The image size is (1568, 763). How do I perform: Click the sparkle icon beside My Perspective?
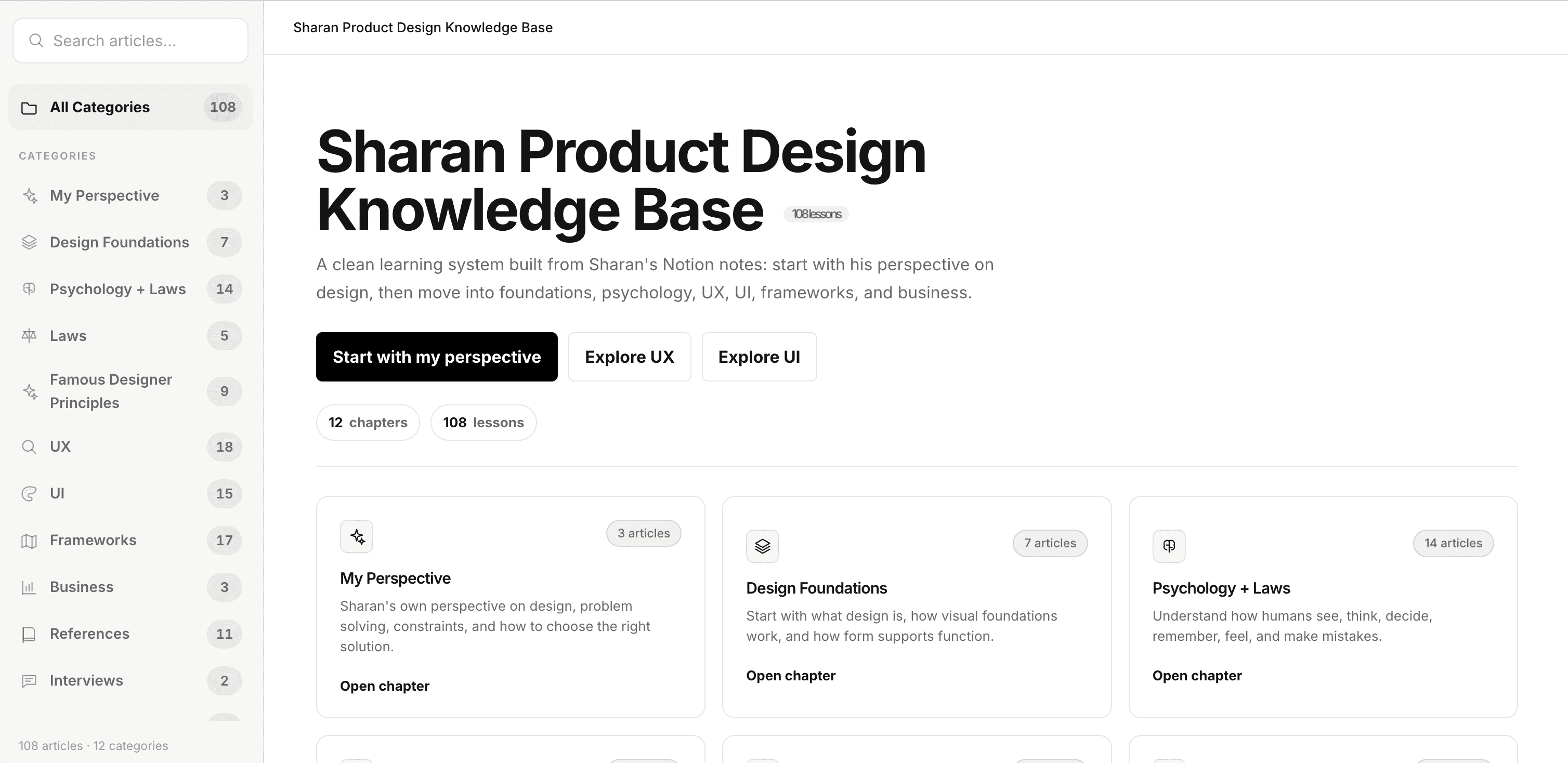click(x=29, y=195)
